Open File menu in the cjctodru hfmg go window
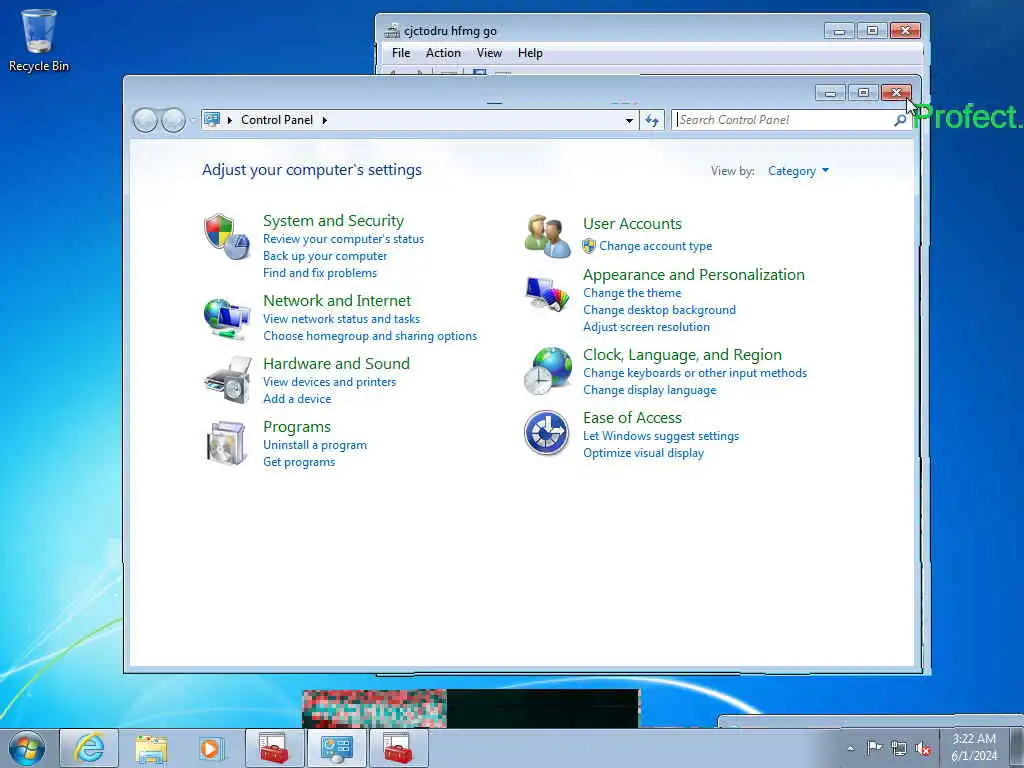This screenshot has width=1024, height=768. tap(401, 53)
